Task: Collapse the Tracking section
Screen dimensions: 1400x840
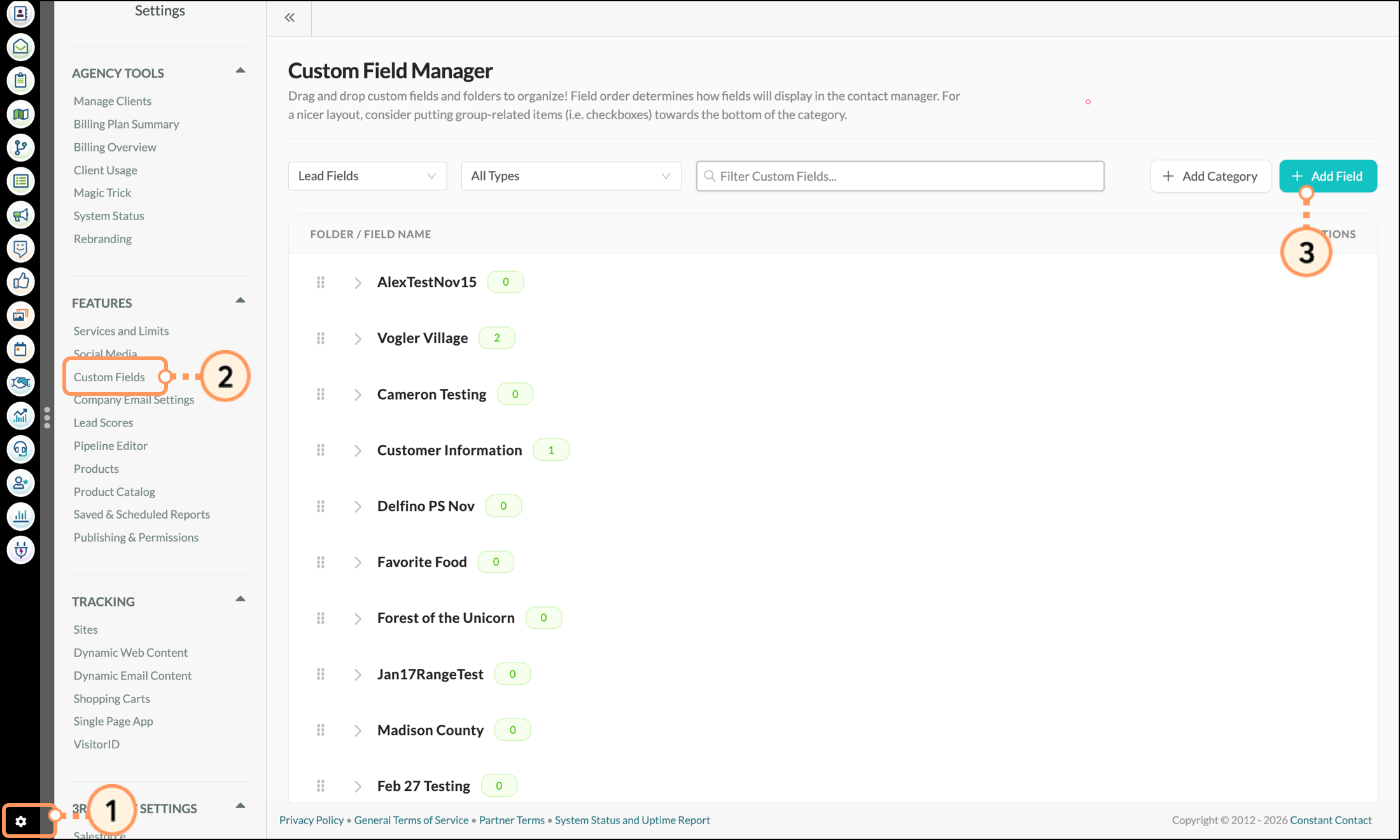Action: click(241, 599)
